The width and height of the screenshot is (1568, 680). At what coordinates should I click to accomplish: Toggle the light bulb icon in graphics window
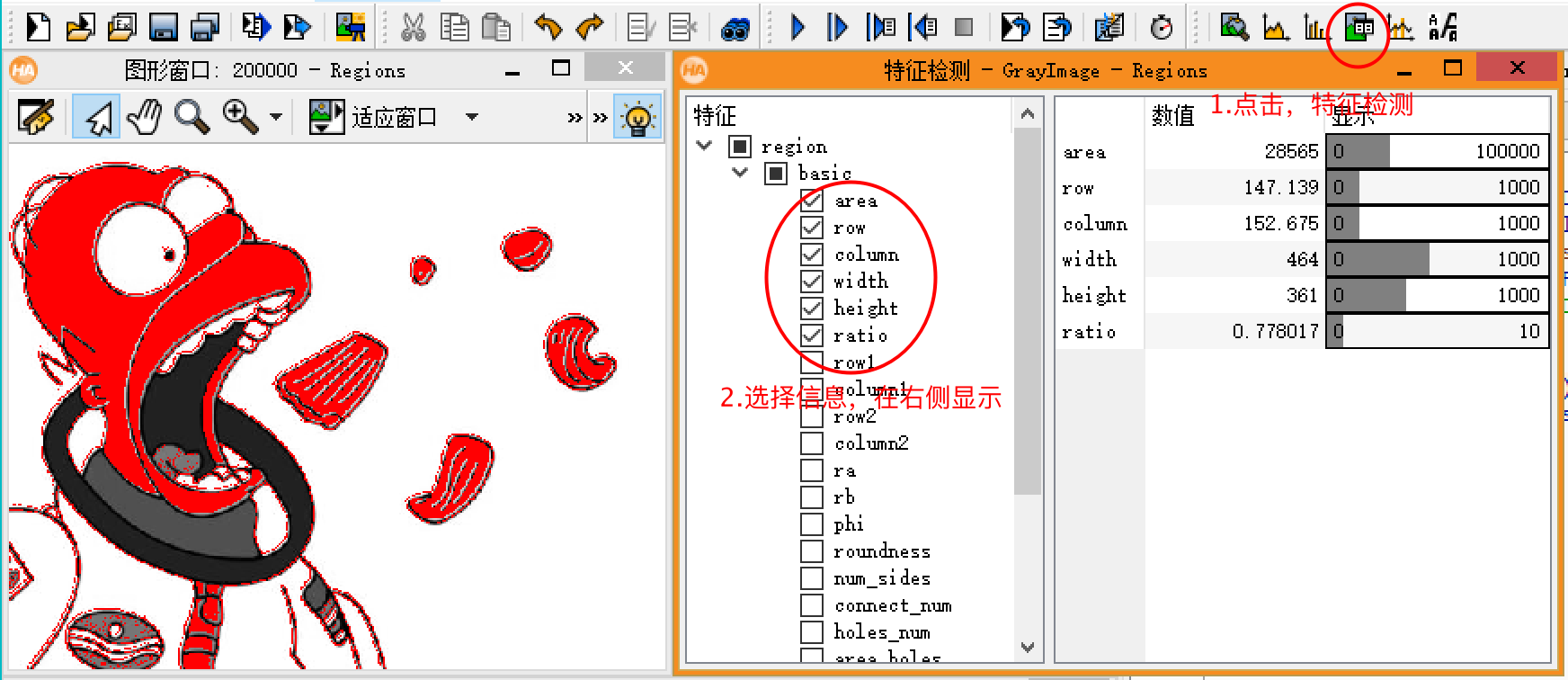pyautogui.click(x=637, y=117)
